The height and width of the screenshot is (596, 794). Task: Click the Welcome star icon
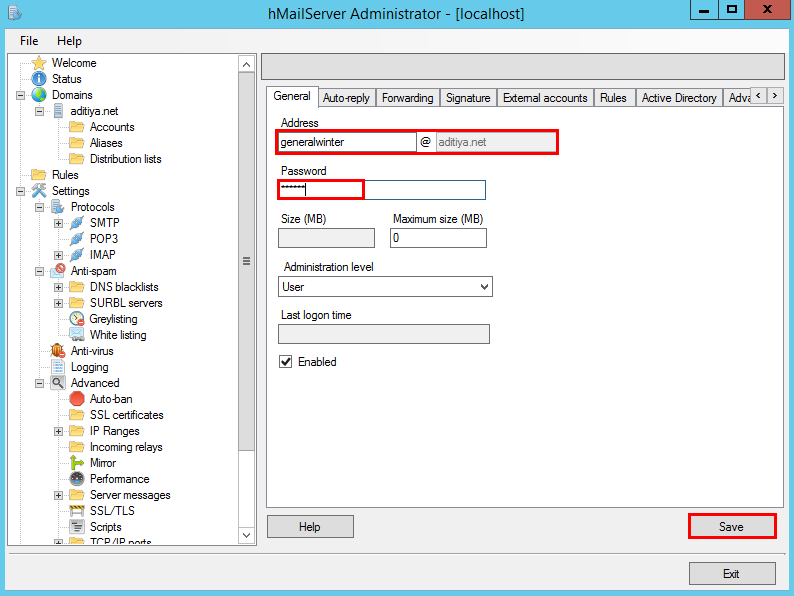click(39, 63)
